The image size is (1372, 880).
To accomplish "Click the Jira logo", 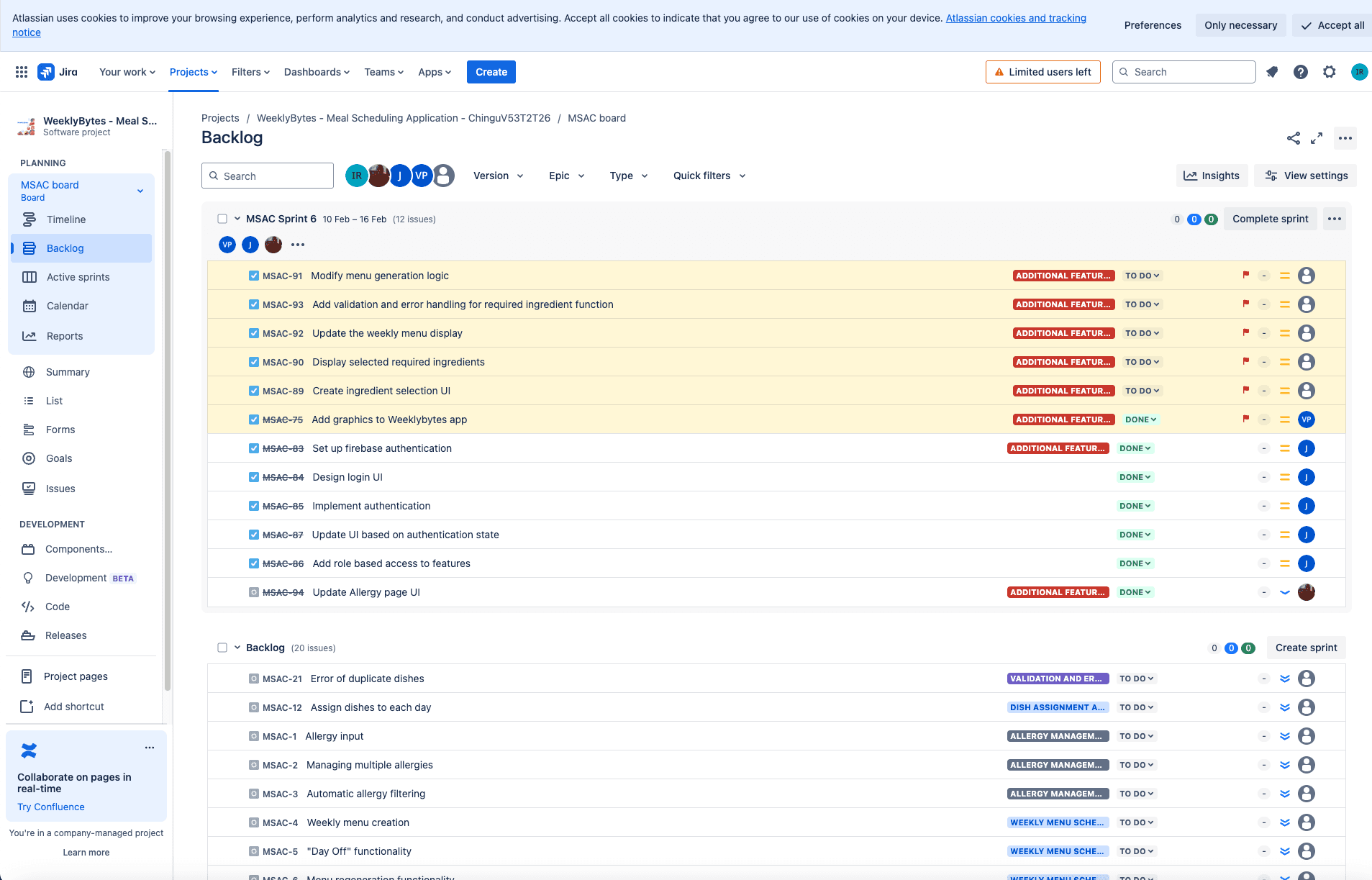I will (x=58, y=72).
